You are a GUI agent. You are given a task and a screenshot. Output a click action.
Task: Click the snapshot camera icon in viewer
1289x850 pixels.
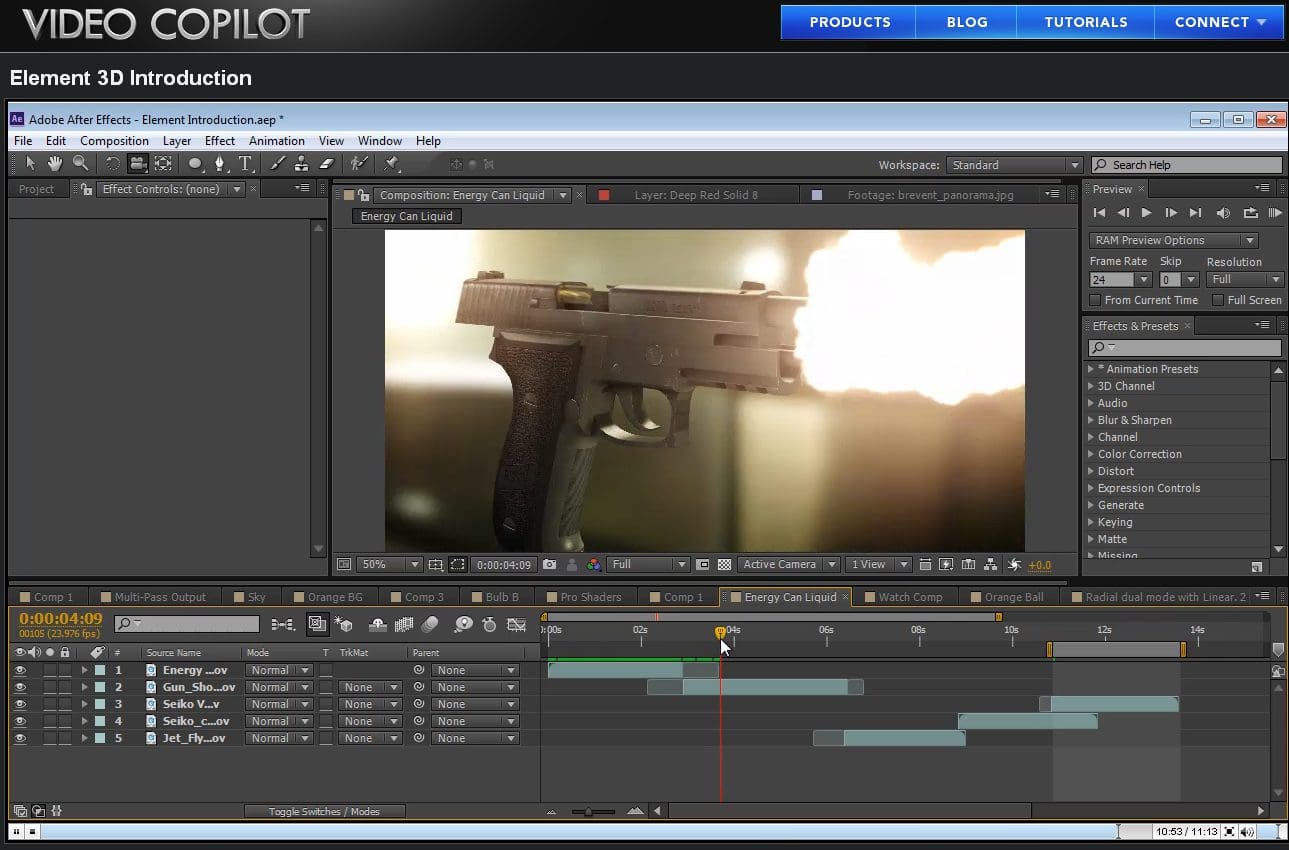[x=549, y=565]
